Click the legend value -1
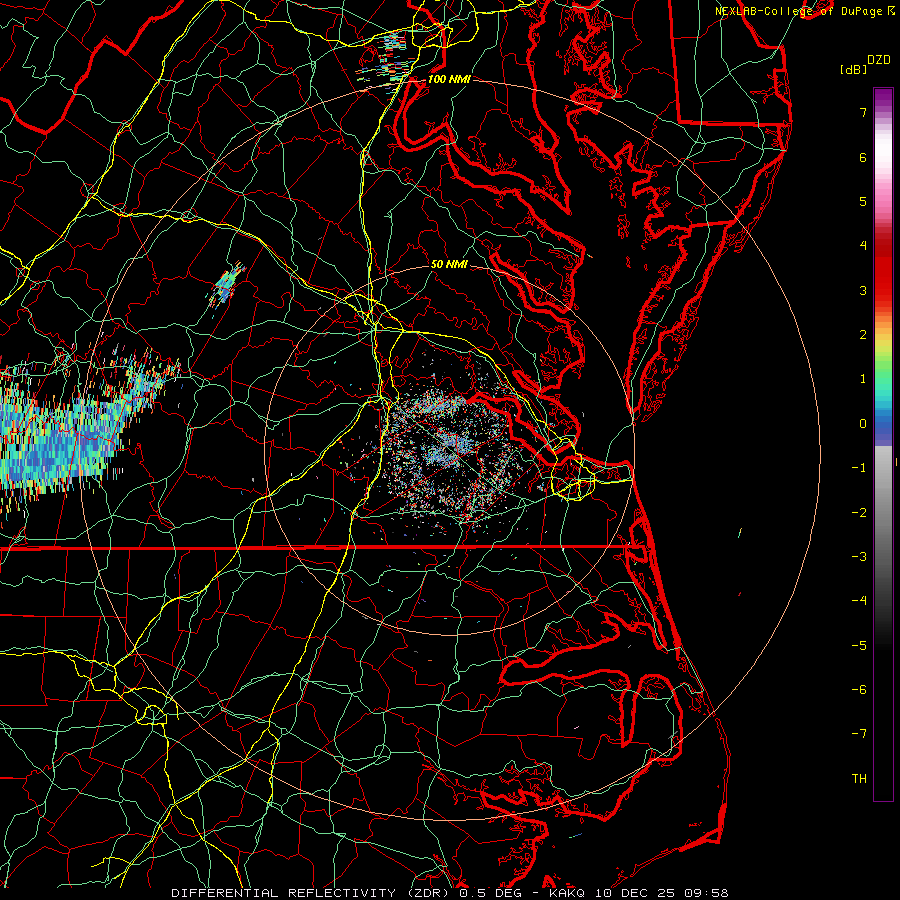This screenshot has width=900, height=900. (x=859, y=468)
